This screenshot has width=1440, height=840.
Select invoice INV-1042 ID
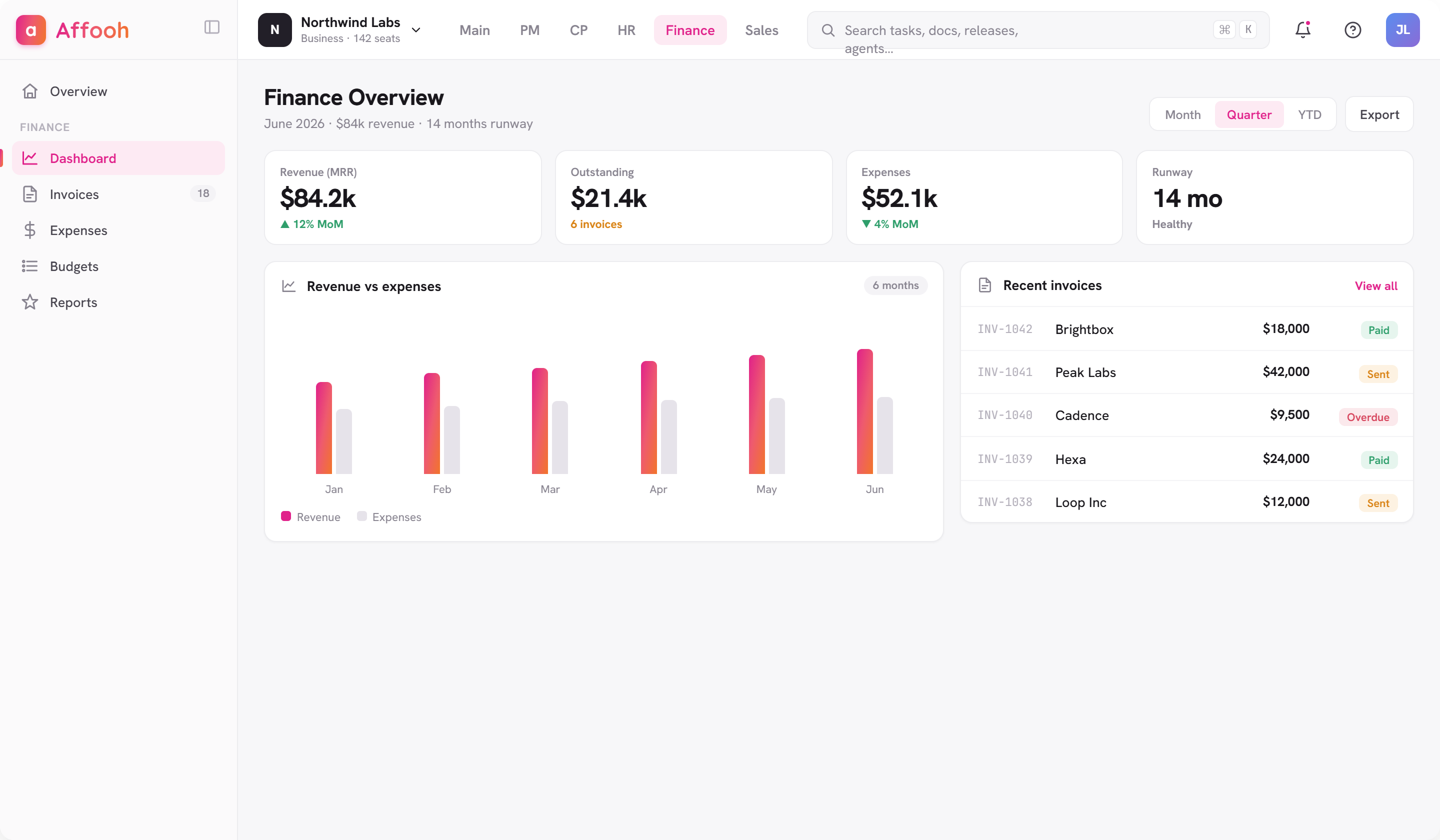click(x=1004, y=328)
